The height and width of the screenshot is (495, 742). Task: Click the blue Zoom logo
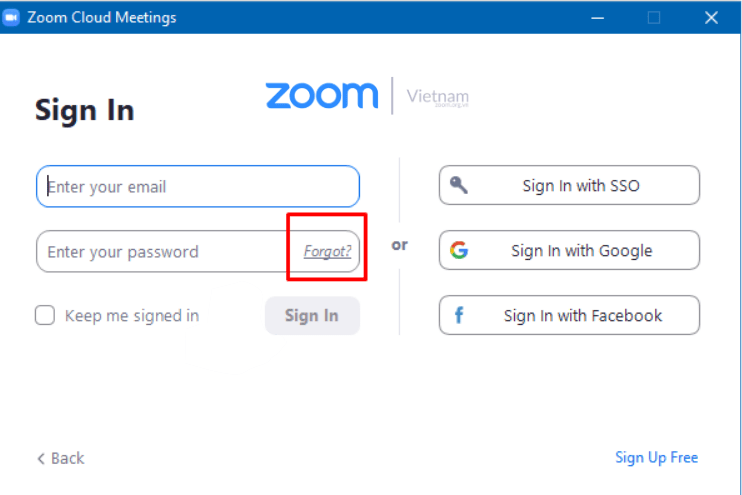coord(322,96)
